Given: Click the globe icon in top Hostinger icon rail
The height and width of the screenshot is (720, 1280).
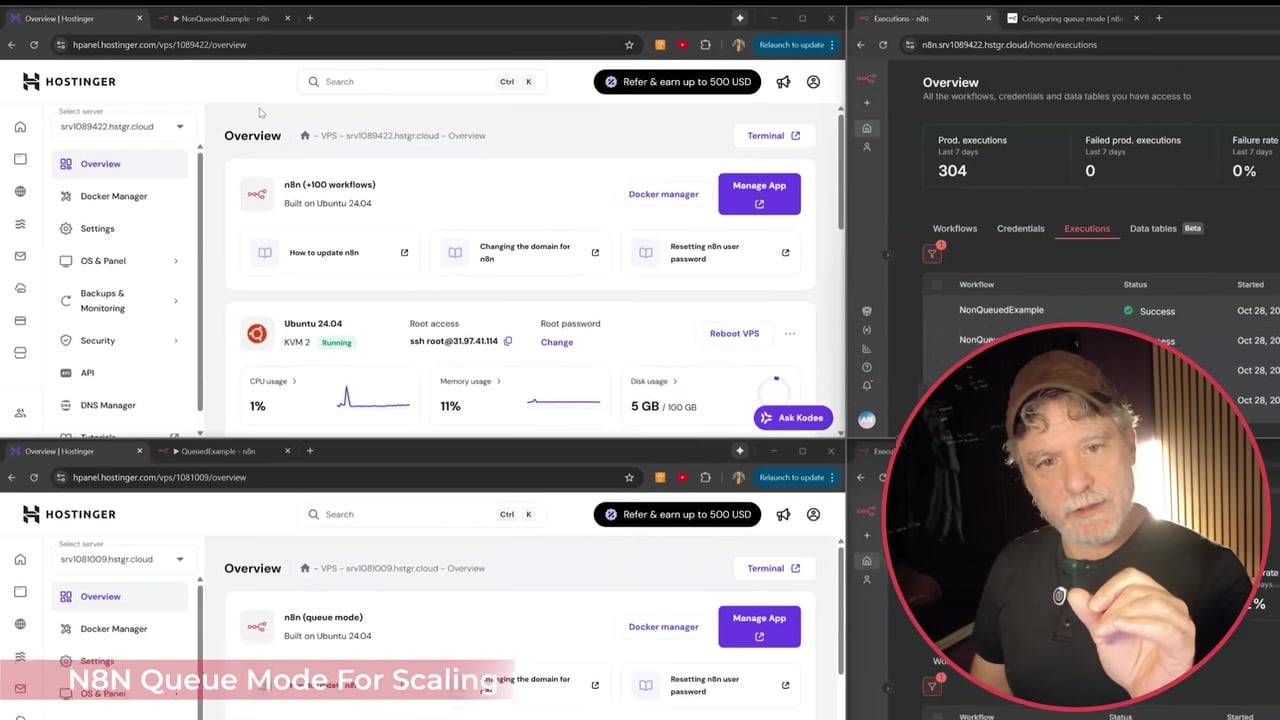Looking at the screenshot, I should tap(20, 192).
